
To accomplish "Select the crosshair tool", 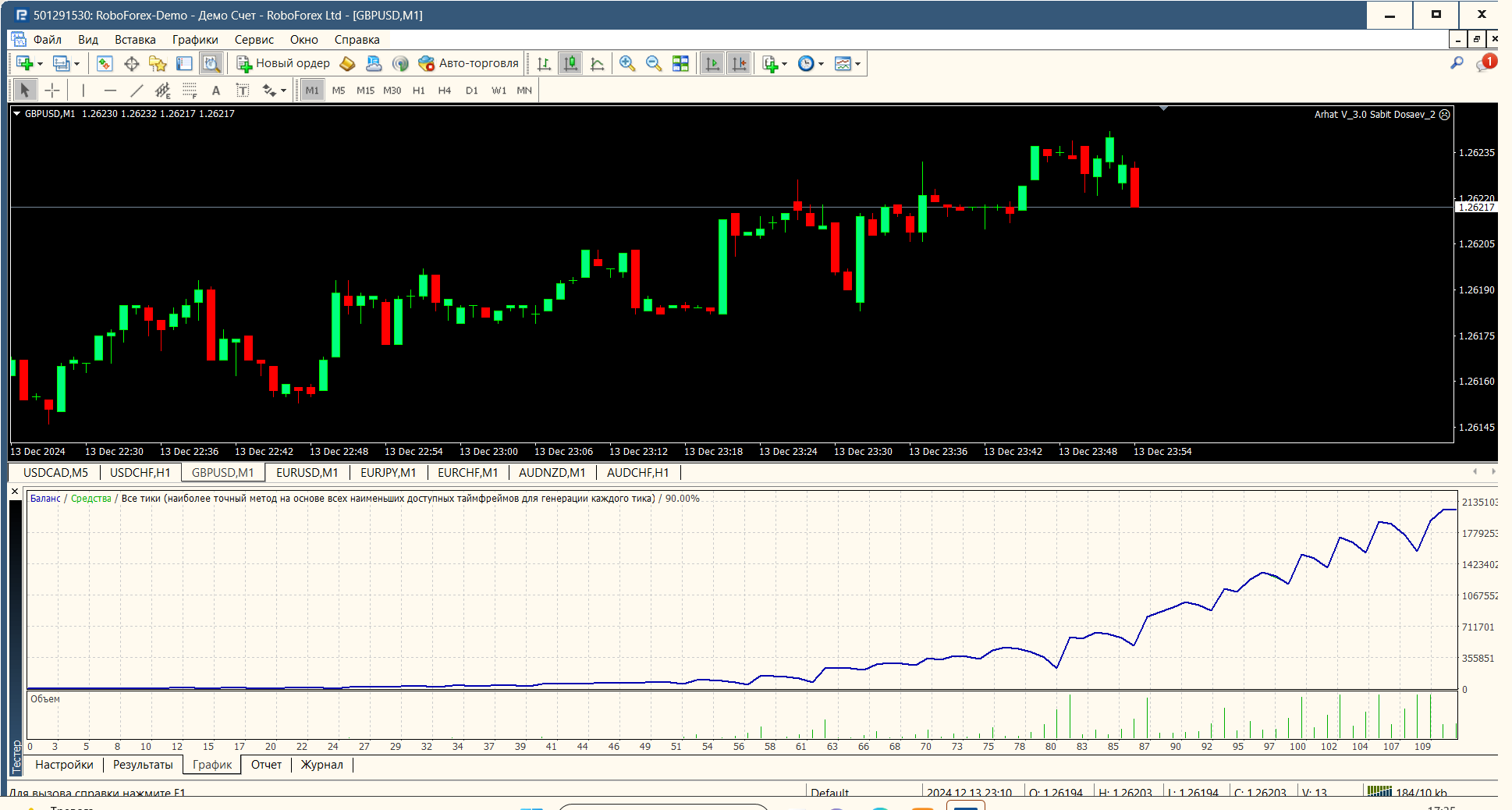I will 52,91.
